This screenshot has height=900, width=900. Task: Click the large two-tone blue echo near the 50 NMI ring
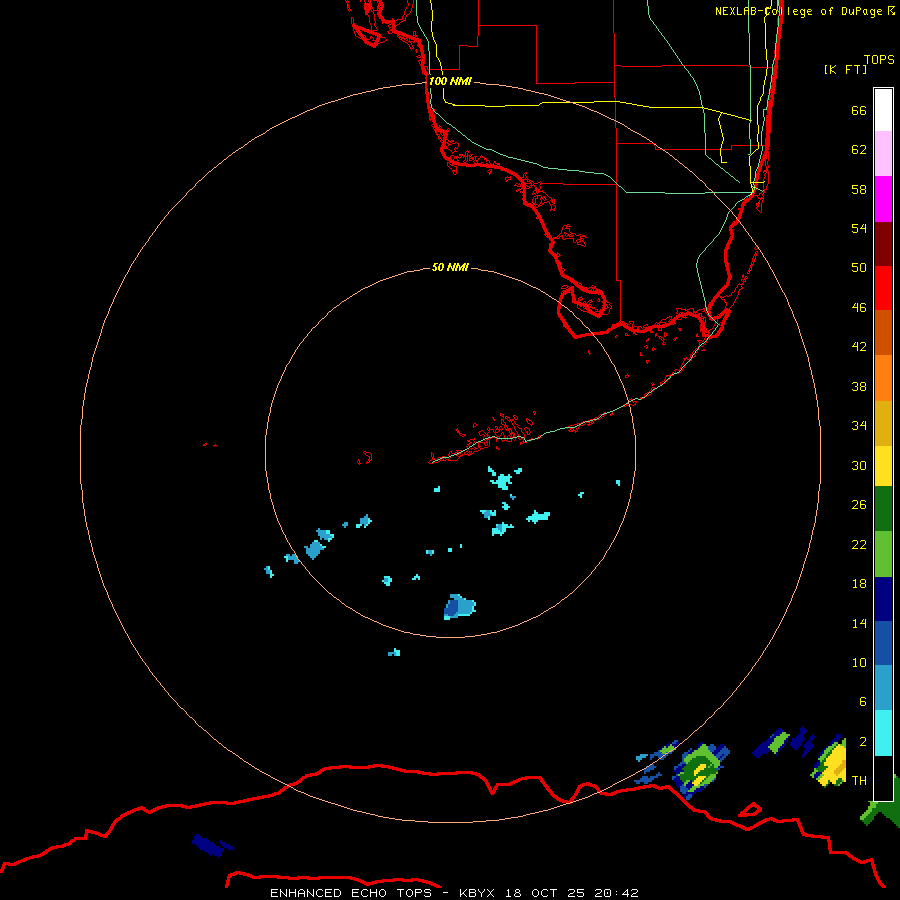[459, 607]
